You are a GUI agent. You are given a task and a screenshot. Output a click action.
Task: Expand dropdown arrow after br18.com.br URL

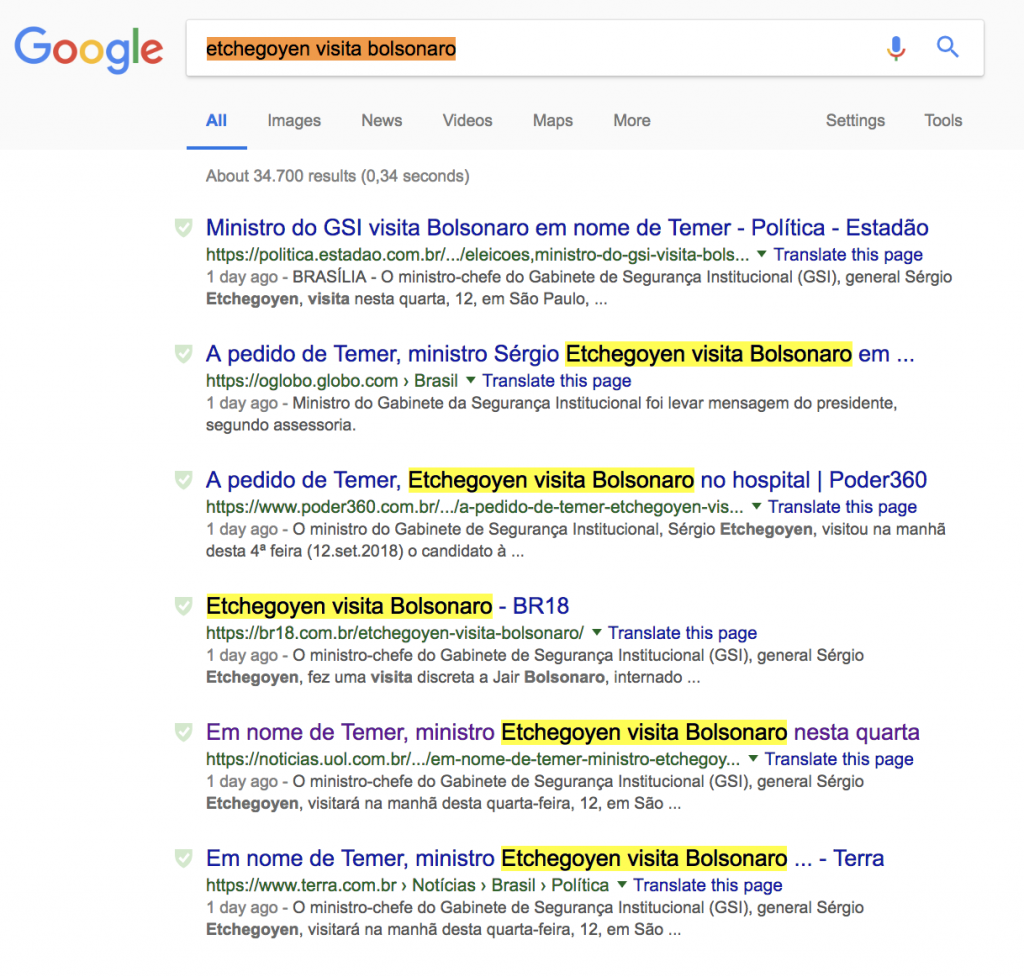pos(597,633)
